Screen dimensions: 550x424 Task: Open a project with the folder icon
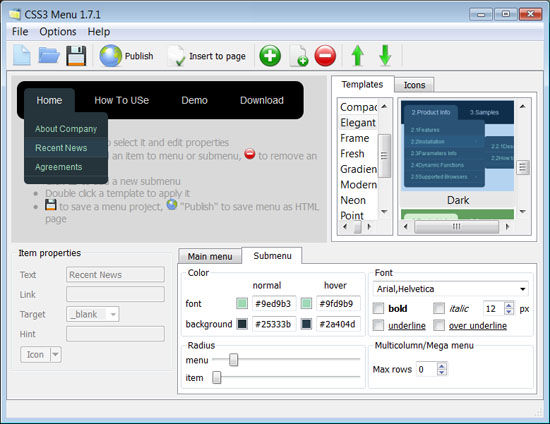[49, 55]
